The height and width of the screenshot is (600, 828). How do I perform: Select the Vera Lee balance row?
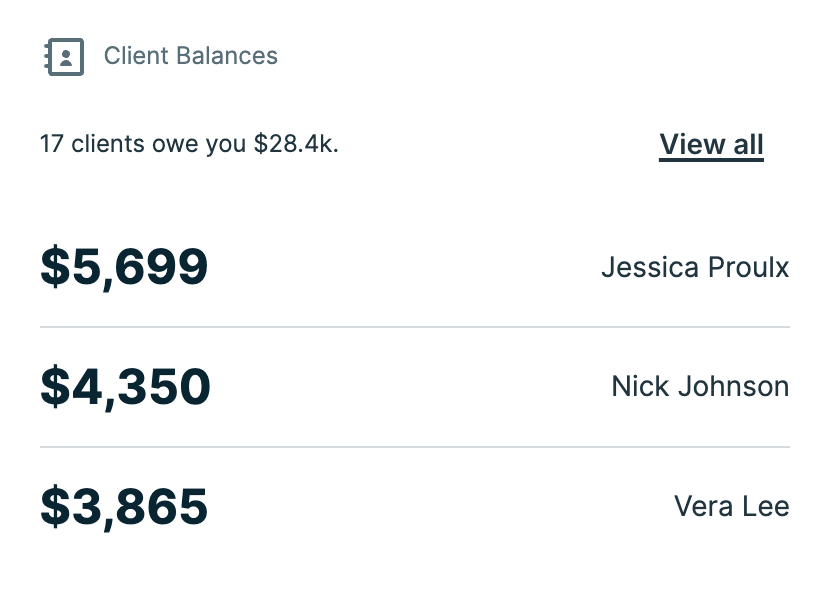click(x=414, y=506)
